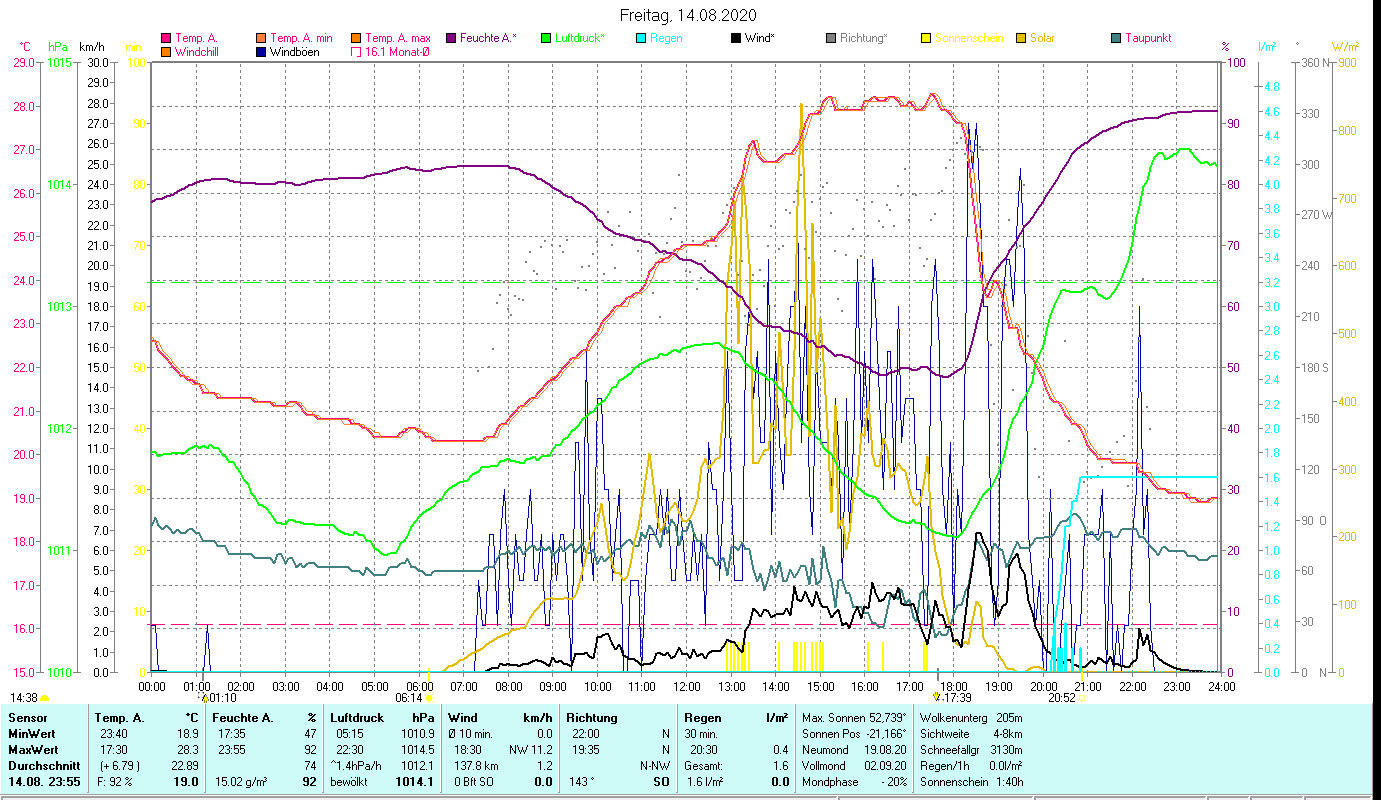Click the yellow sun icon beside 14:38
The image size is (1381, 800).
tap(45, 698)
